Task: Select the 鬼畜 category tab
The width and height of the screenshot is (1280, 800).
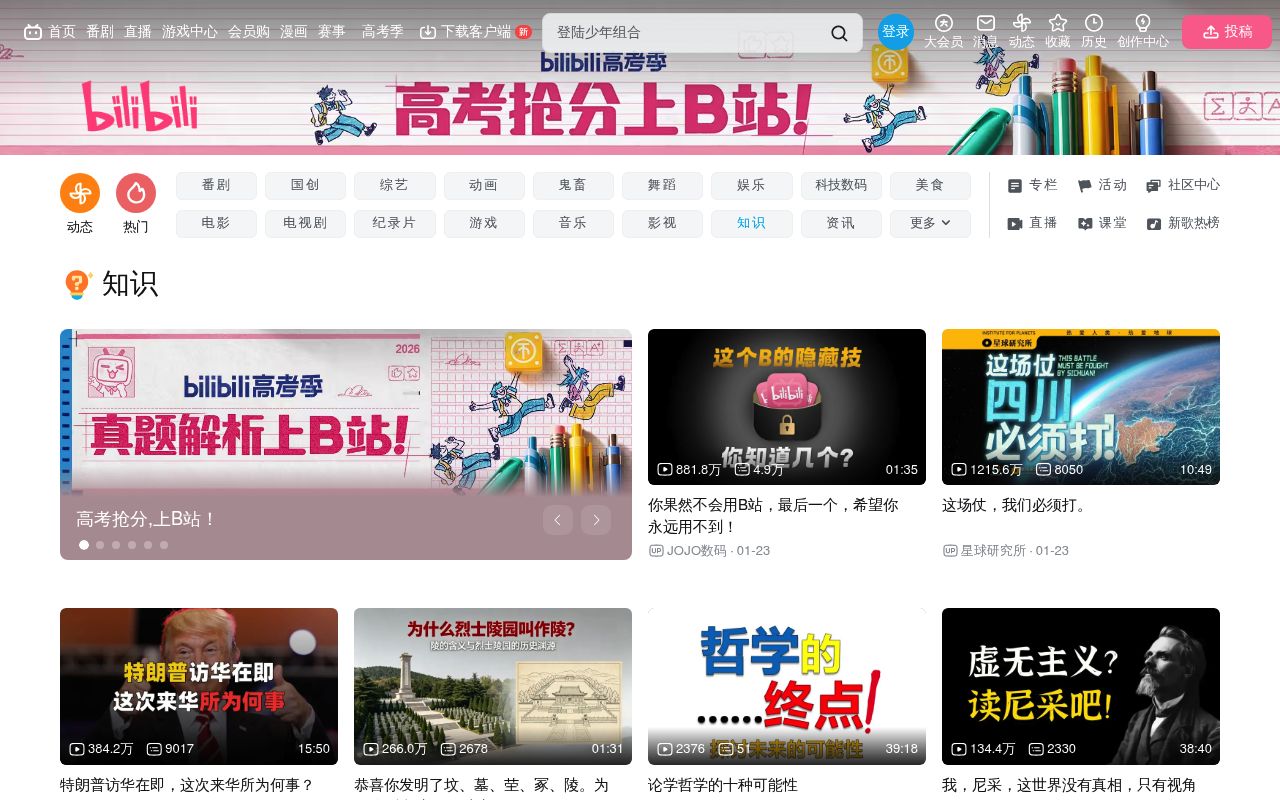Action: [573, 185]
